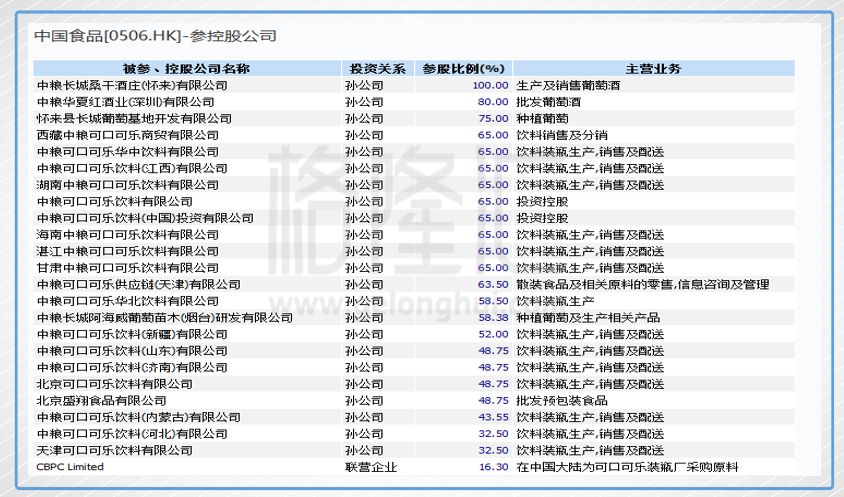Click the 主营业务 column header
The image size is (844, 497).
pyautogui.click(x=654, y=68)
